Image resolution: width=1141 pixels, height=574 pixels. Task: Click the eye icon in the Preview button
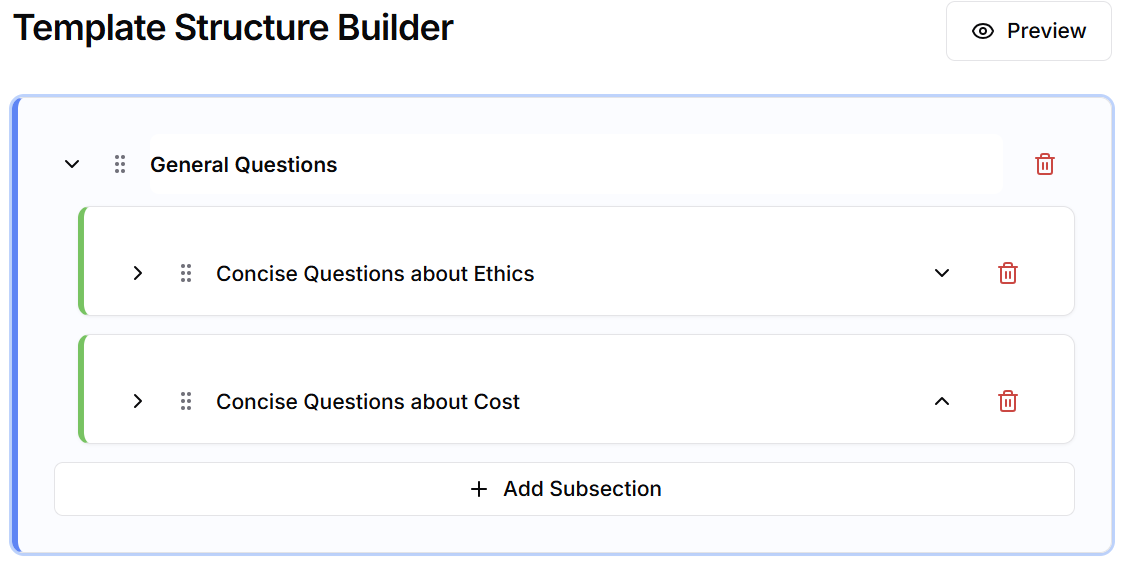pos(983,31)
